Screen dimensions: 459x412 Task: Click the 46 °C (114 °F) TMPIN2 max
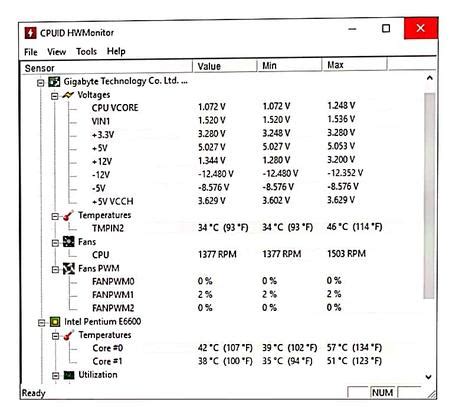coord(354,227)
